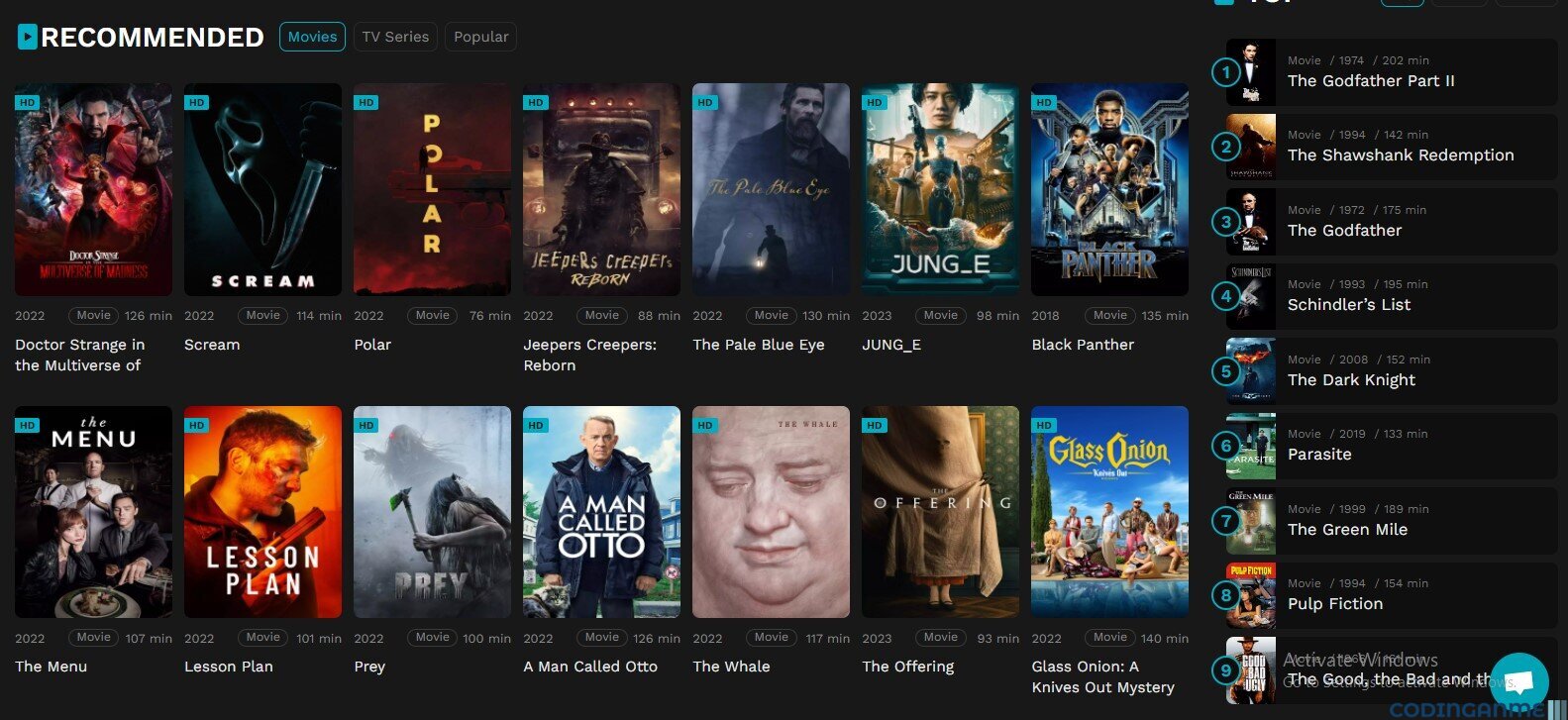Click rank 7 circle for The Green Mile

[1226, 521]
